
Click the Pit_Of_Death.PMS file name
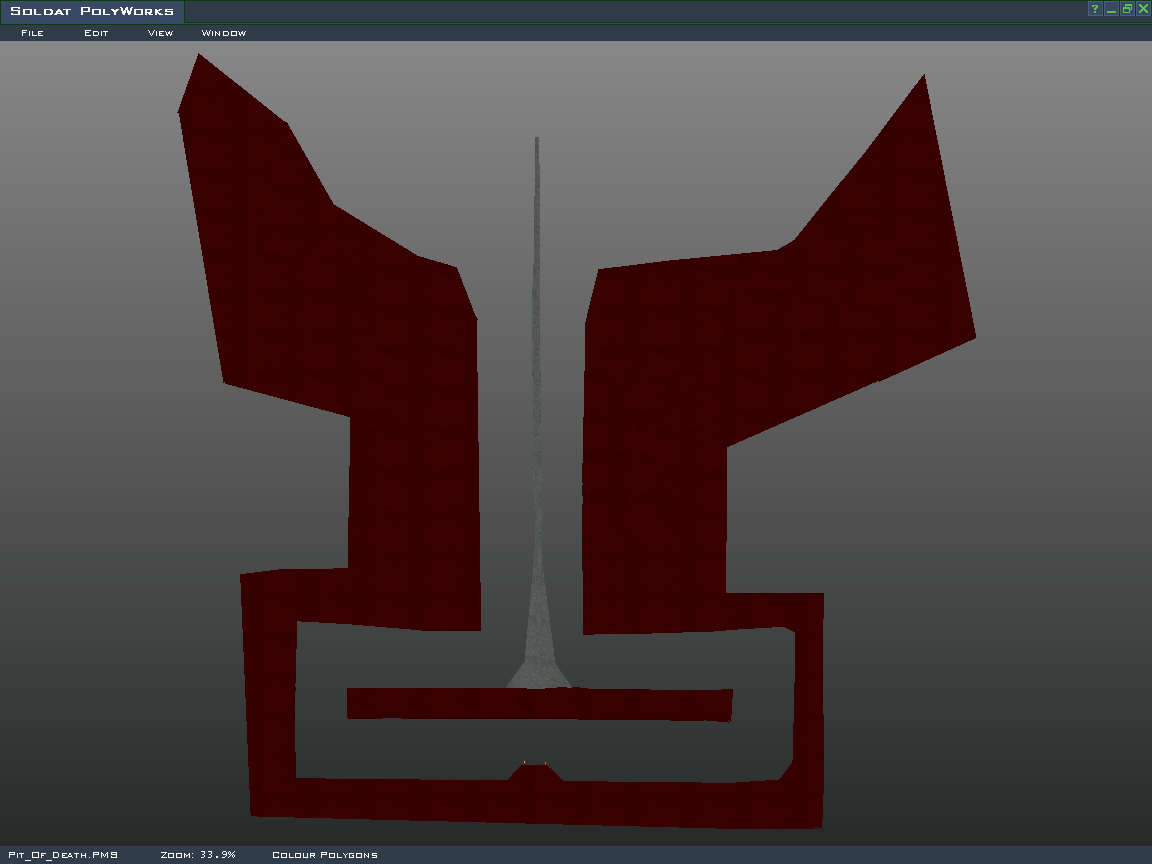point(63,855)
